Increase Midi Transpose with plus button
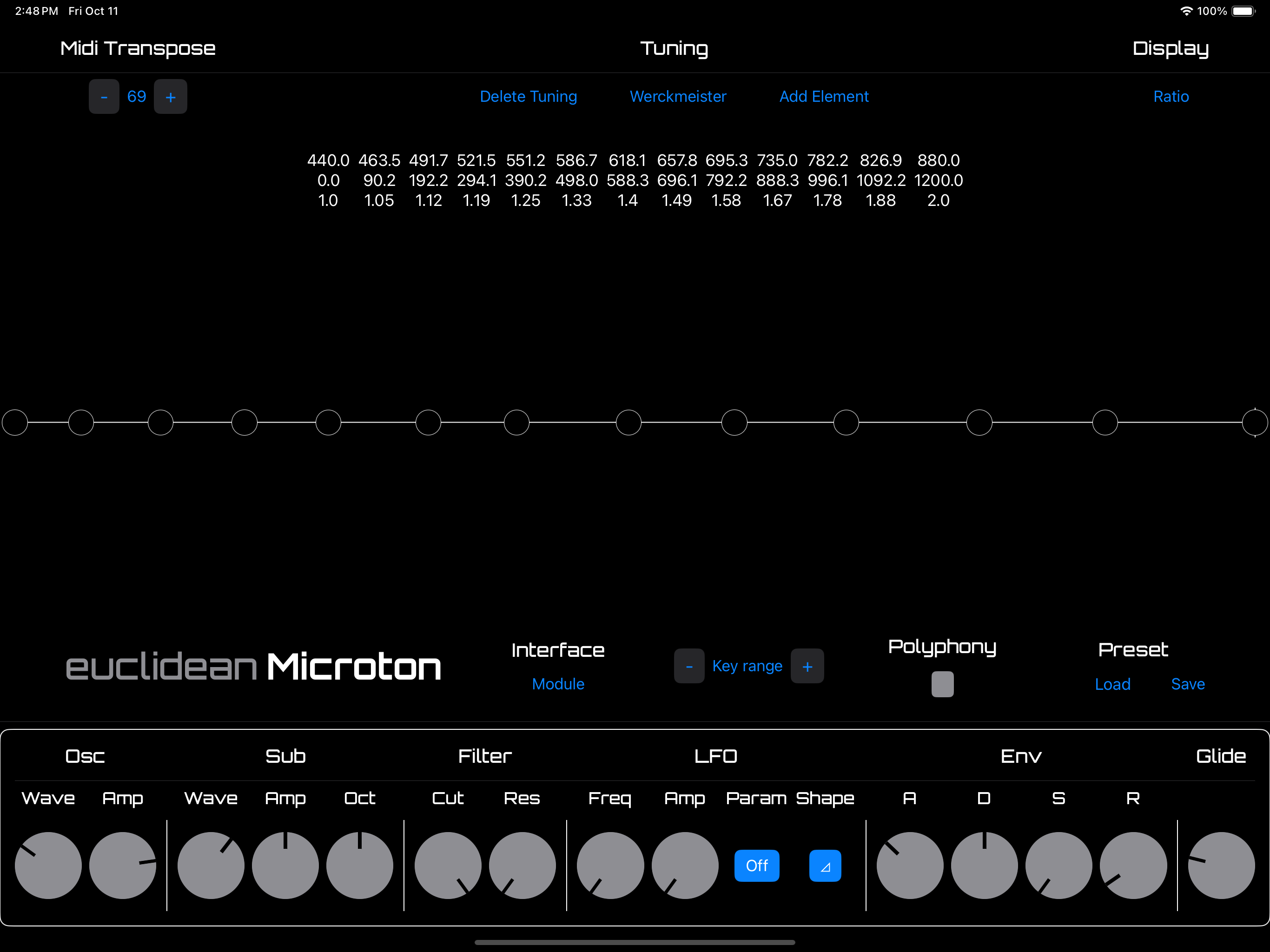This screenshot has height=952, width=1270. click(171, 97)
